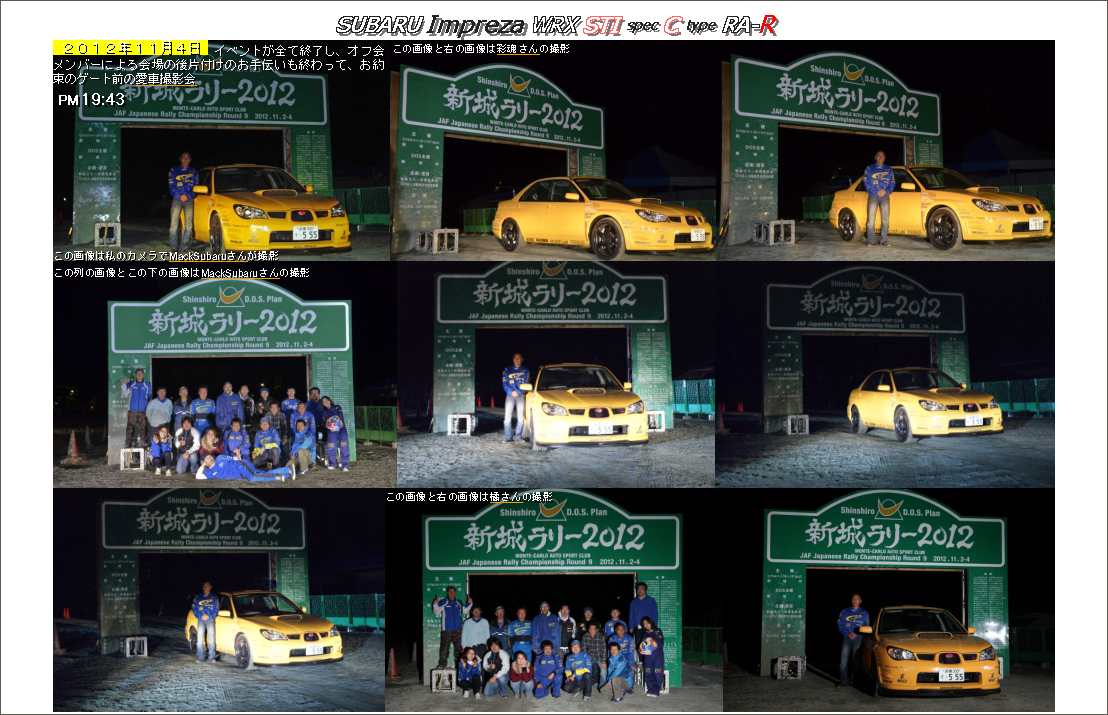Open middle-right photo of car alone
1108x715 pixels.
(885, 374)
